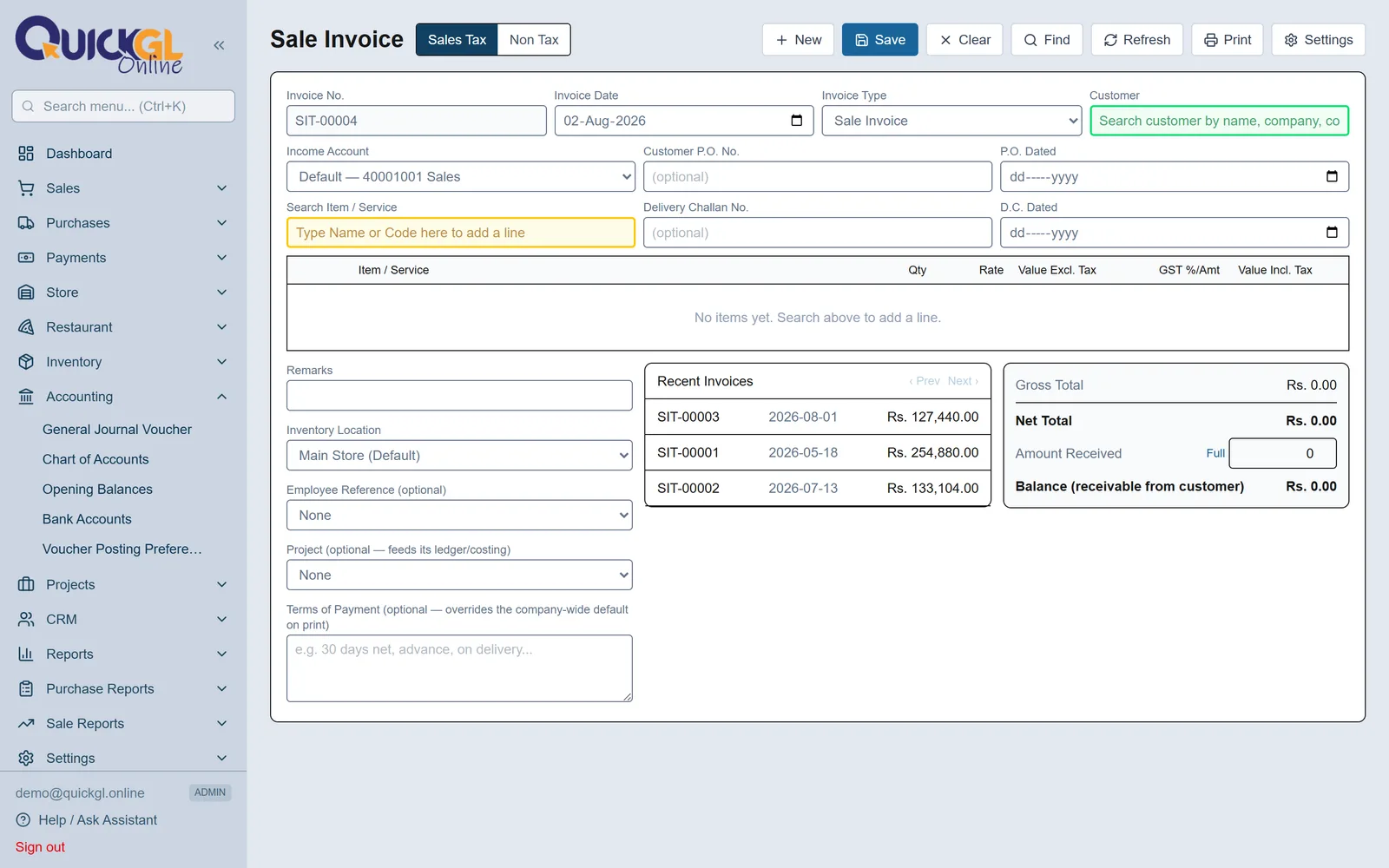Click the Dashboard grid icon

(26, 154)
